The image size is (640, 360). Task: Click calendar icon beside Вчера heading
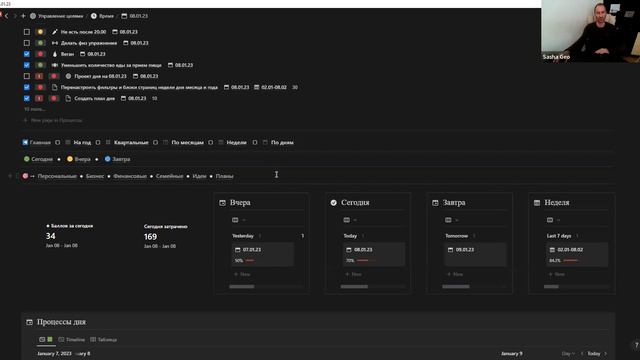(x=222, y=202)
